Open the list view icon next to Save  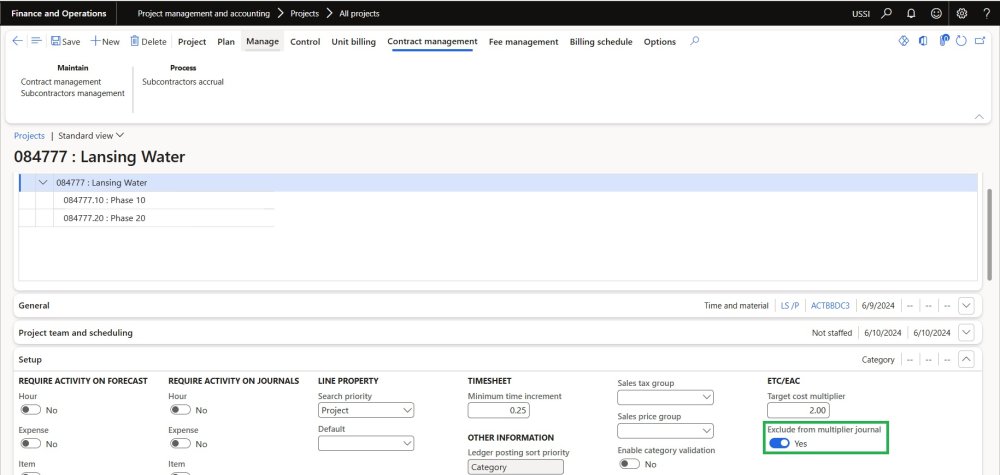36,41
